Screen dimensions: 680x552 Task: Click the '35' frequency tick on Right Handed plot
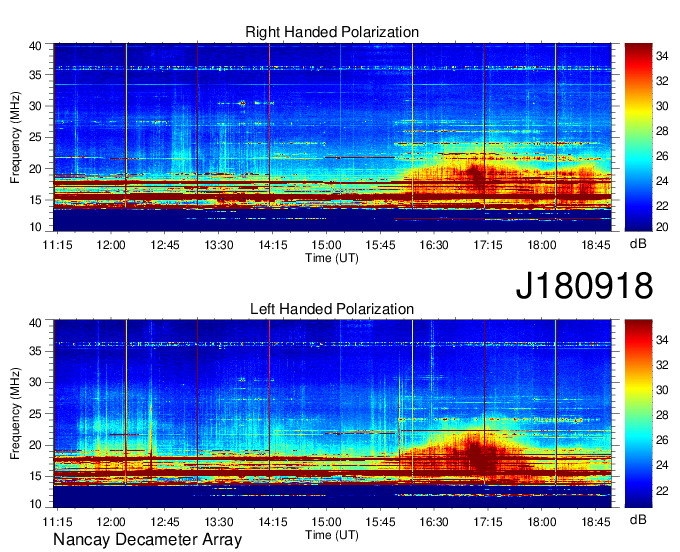(35, 75)
